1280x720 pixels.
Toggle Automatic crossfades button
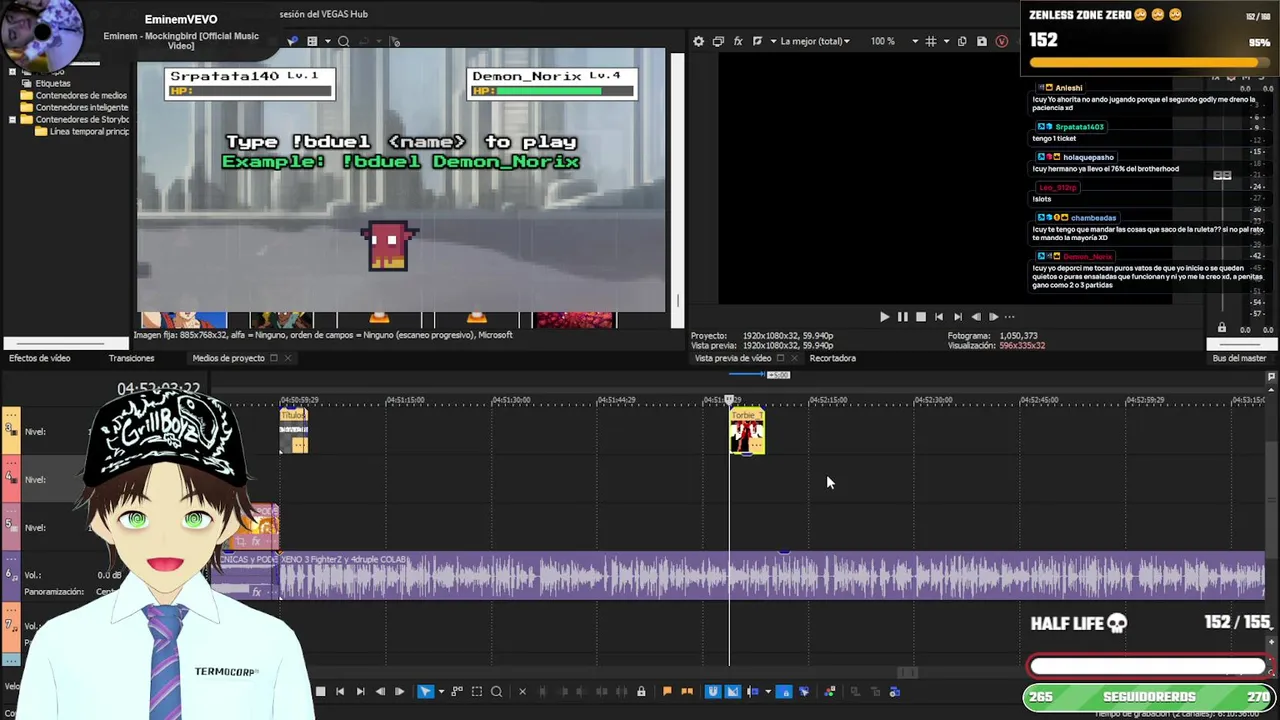[x=732, y=691]
